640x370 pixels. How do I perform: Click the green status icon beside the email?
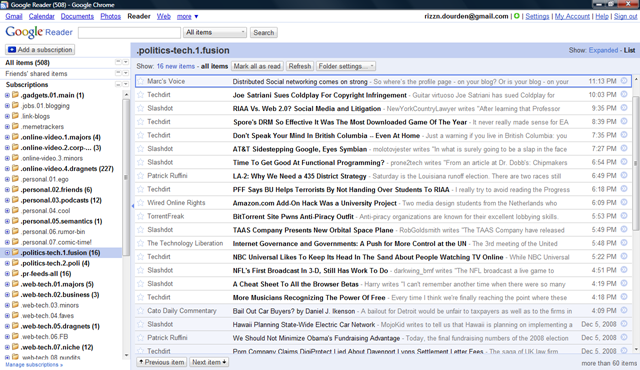point(516,16)
